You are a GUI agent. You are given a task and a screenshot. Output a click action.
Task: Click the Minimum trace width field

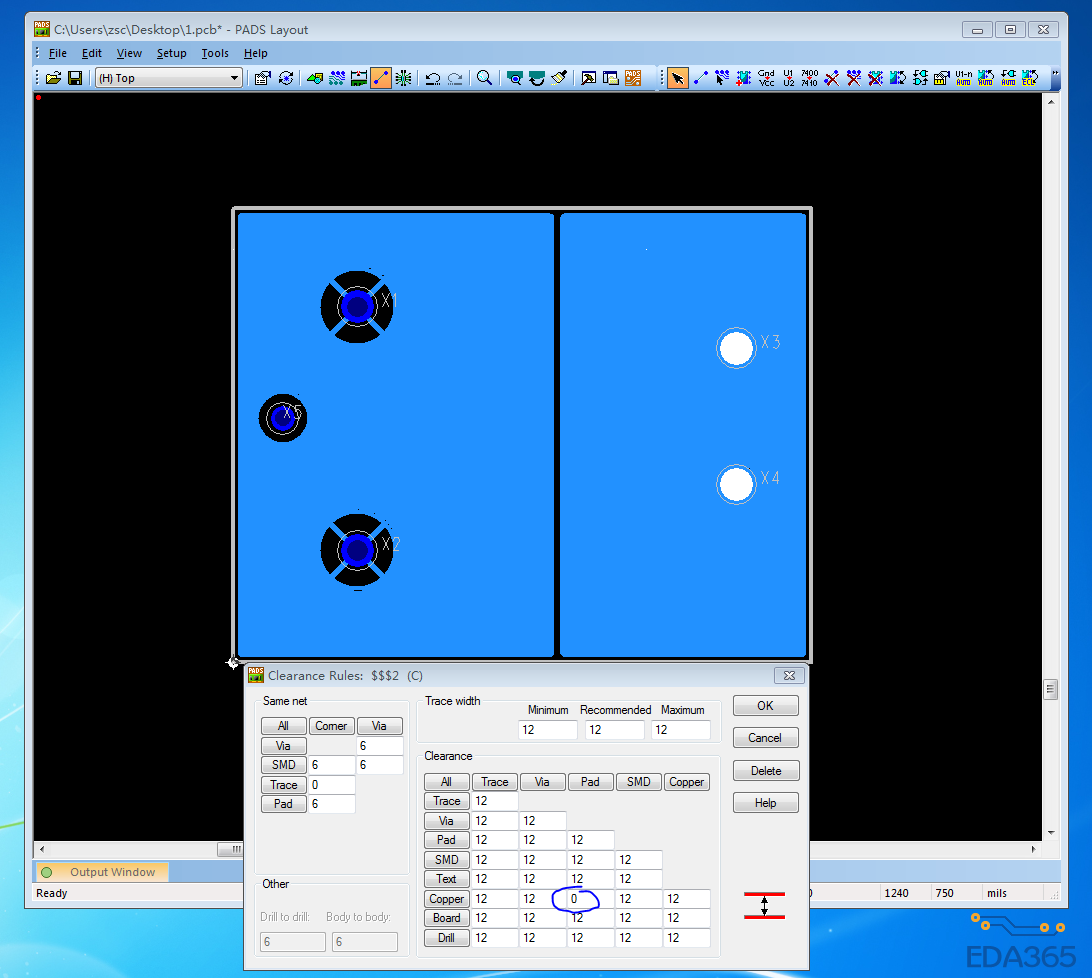(x=548, y=729)
